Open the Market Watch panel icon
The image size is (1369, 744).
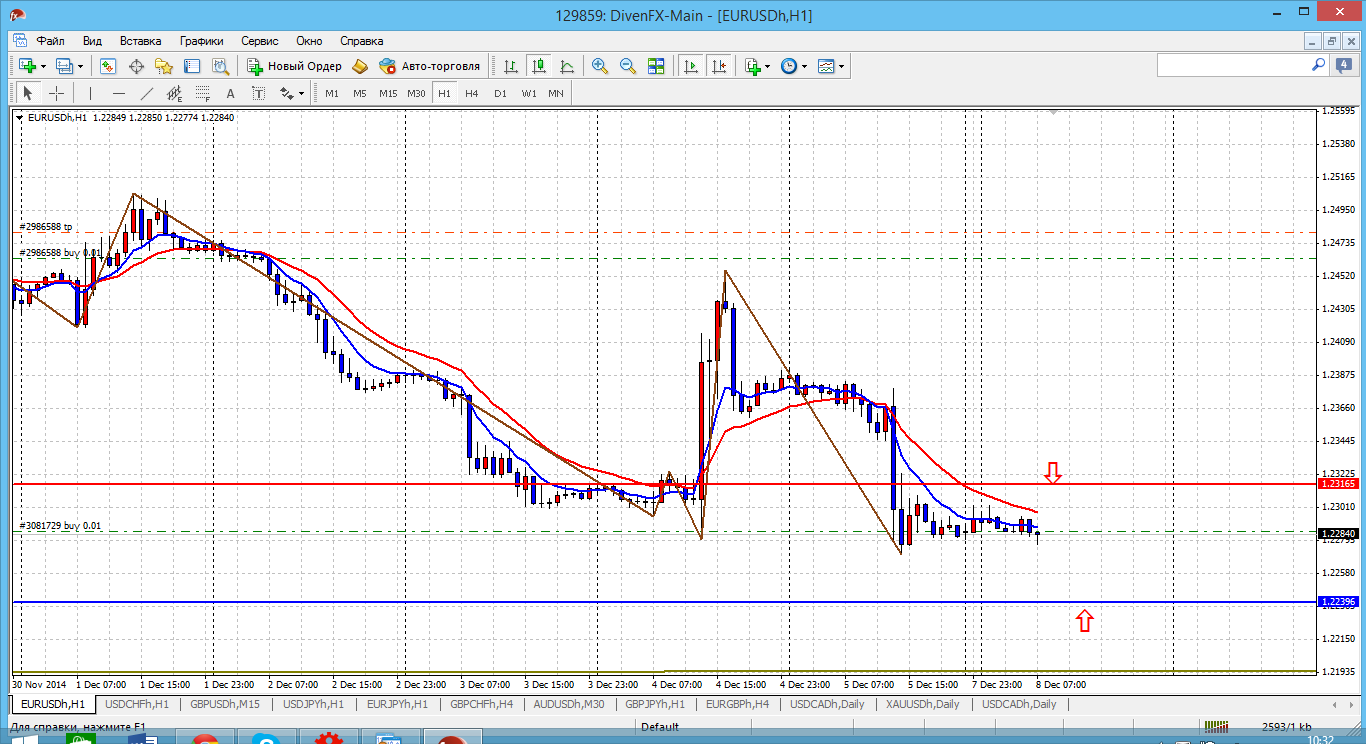pos(107,66)
